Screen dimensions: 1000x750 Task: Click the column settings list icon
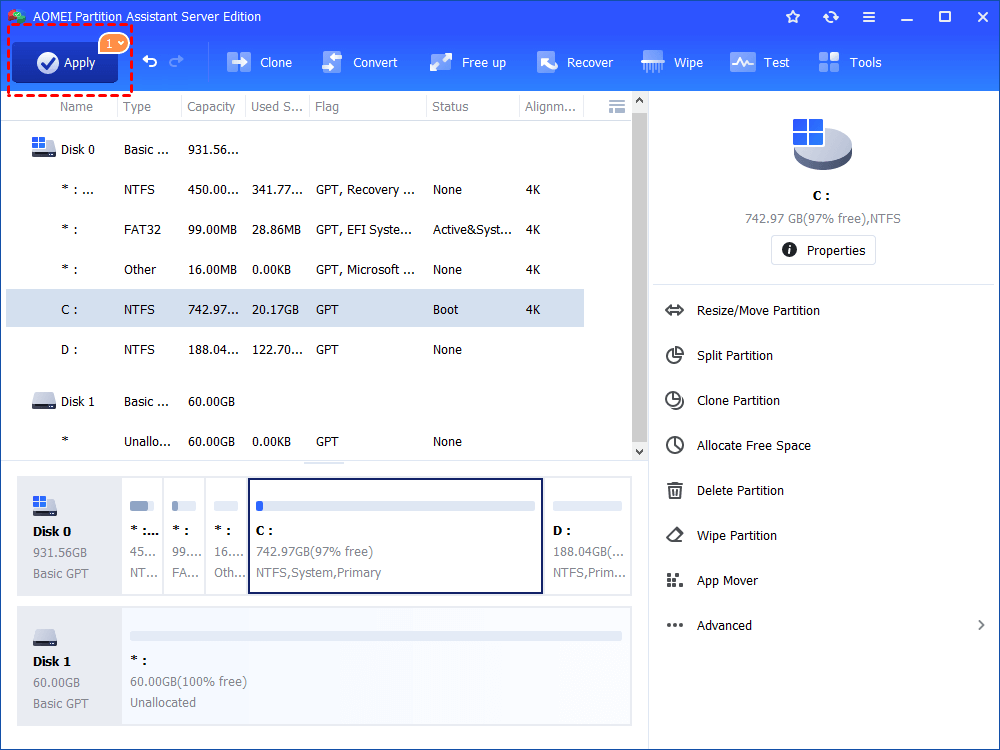(617, 107)
